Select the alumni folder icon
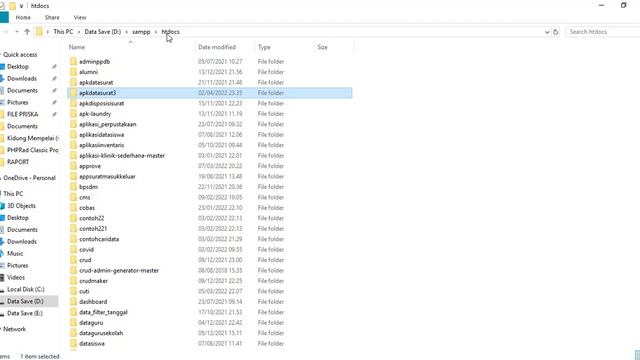Screen dimensions: 640x360 tap(73, 72)
